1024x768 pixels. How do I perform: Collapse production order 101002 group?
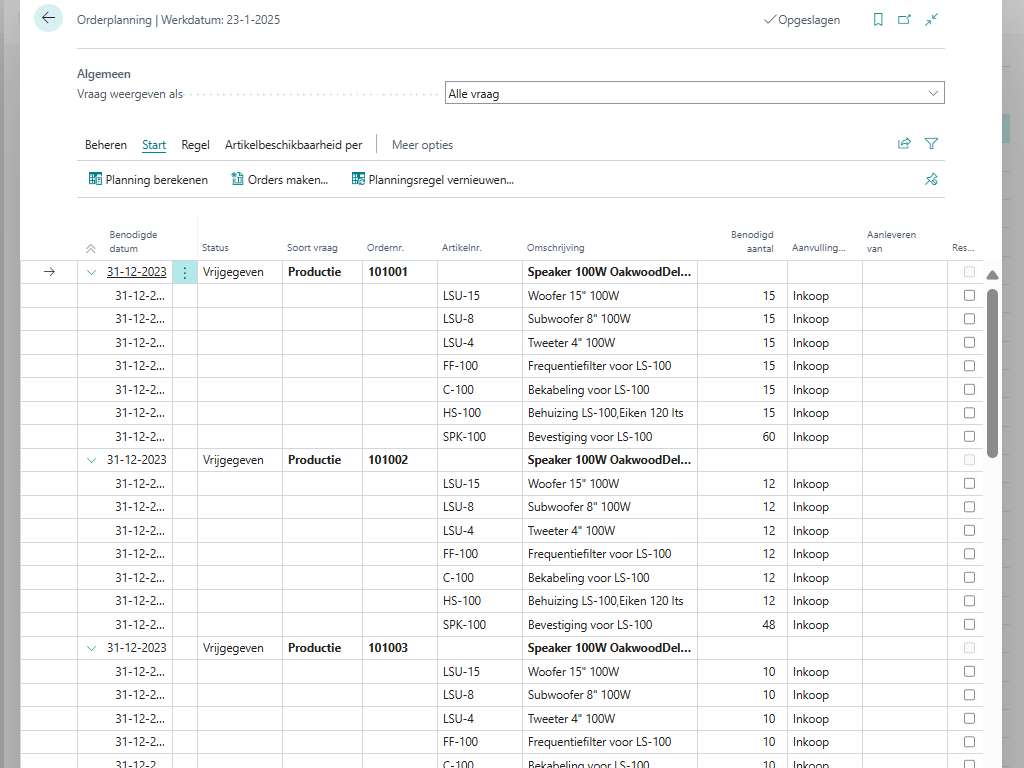click(x=92, y=460)
